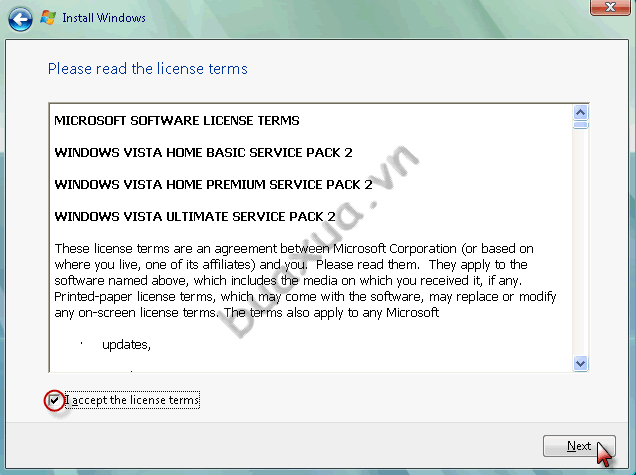This screenshot has height=475, width=636.
Task: Click the Microsoft Software License Terms heading
Action: [177, 120]
